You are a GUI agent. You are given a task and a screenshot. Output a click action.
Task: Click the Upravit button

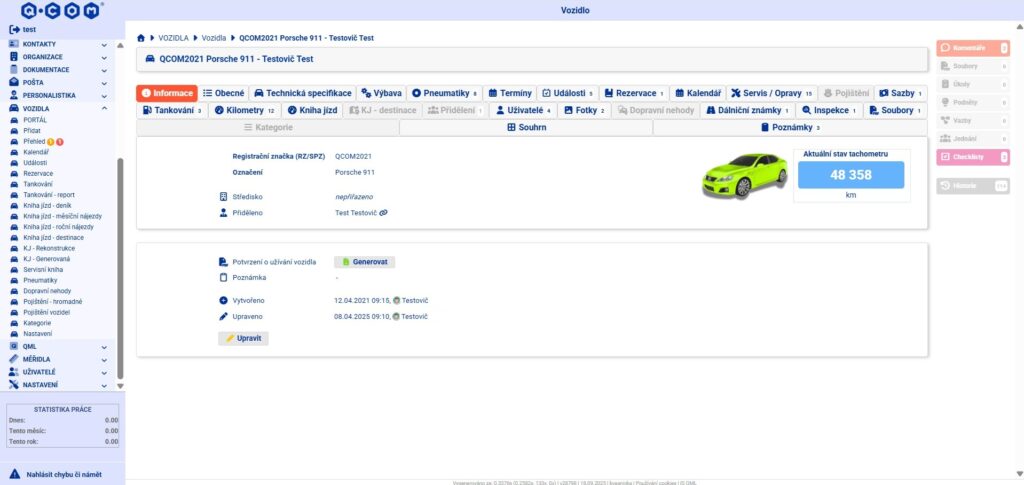[244, 339]
